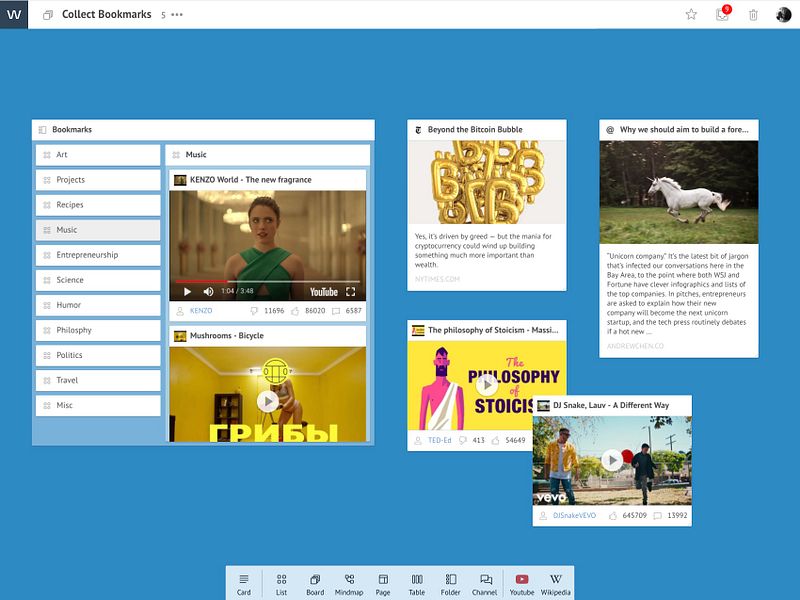Image resolution: width=800 pixels, height=600 pixels.
Task: Add a new Board from toolbar
Action: pyautogui.click(x=315, y=585)
